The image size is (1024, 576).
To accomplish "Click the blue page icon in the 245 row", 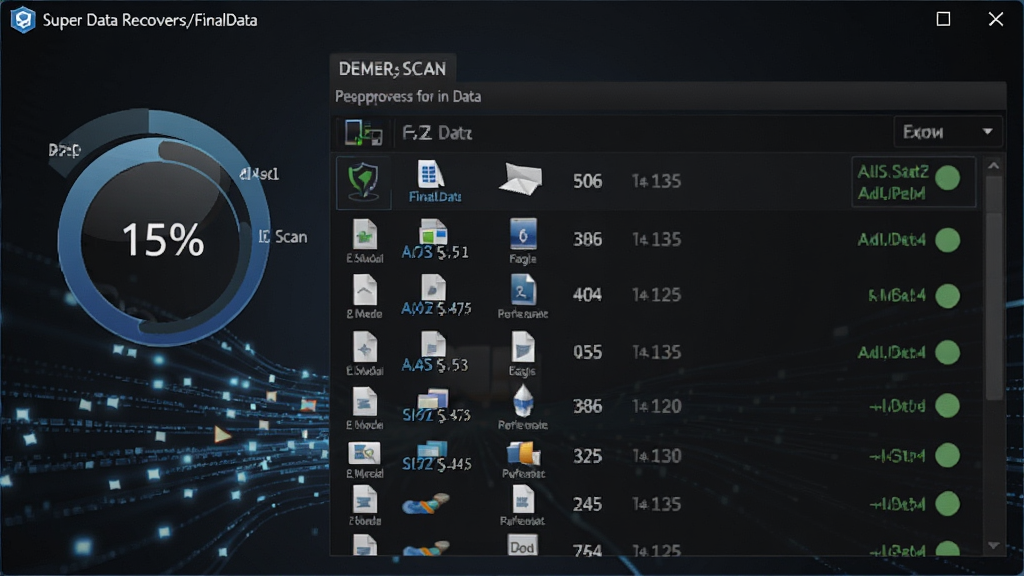I will pyautogui.click(x=522, y=500).
